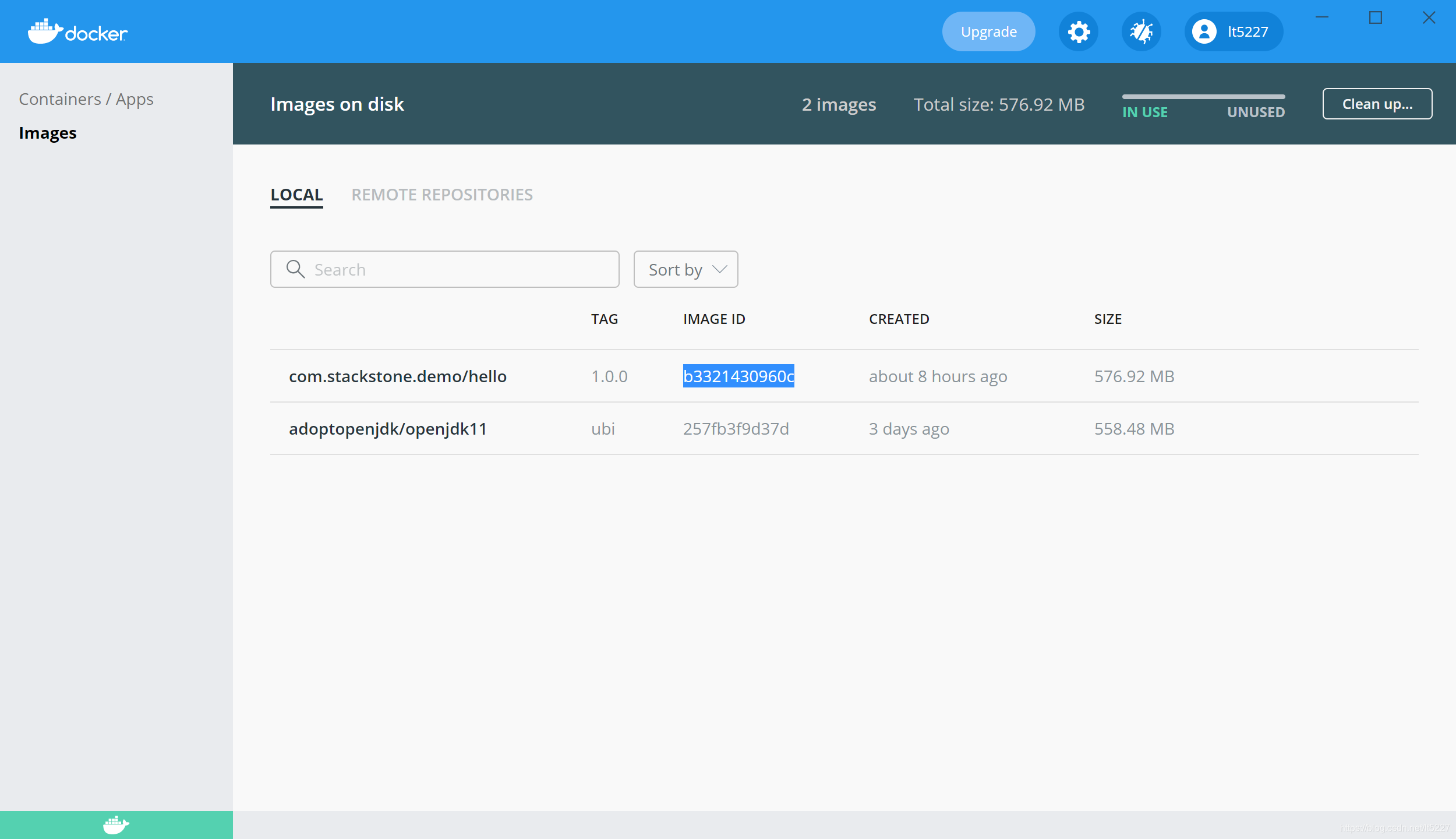Click into the Search images field
This screenshot has height=839, width=1456.
click(x=445, y=269)
